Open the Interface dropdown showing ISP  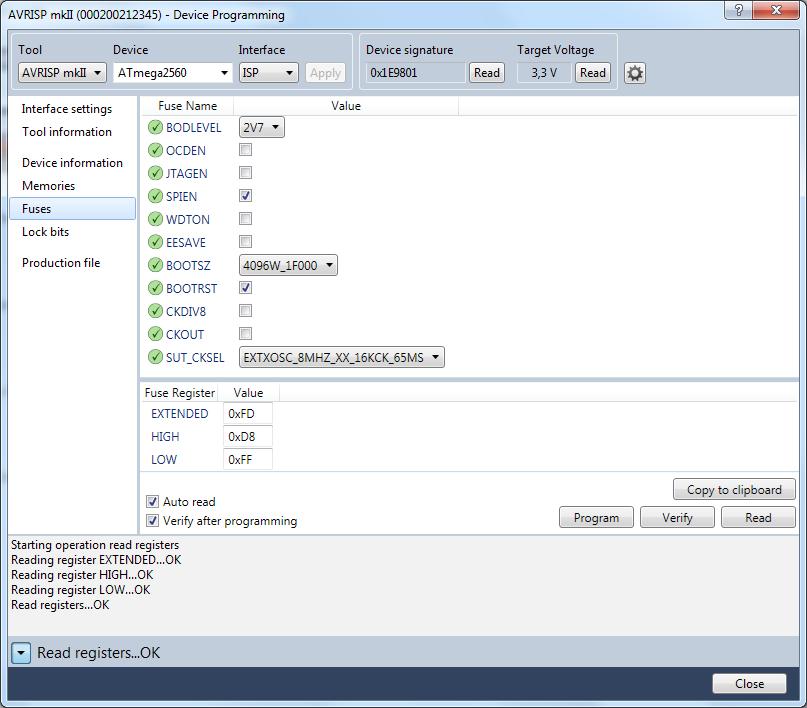click(268, 73)
